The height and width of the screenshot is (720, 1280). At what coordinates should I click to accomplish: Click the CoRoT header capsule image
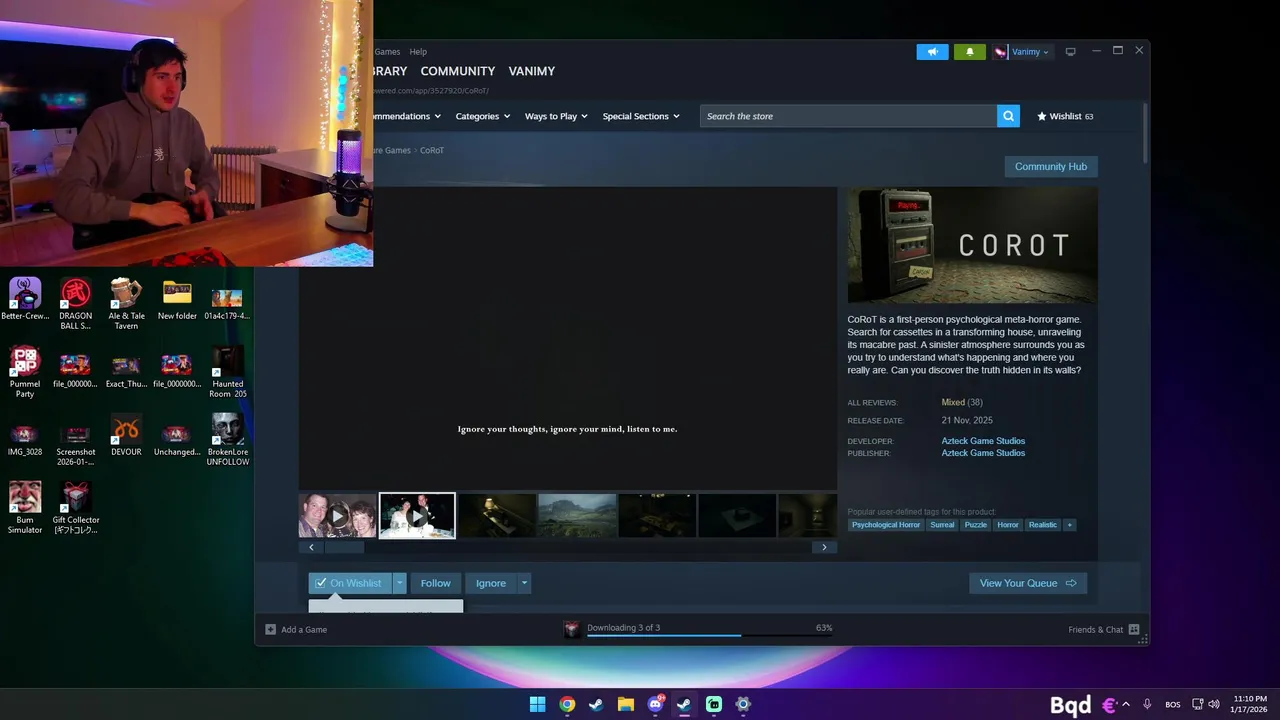click(x=973, y=245)
